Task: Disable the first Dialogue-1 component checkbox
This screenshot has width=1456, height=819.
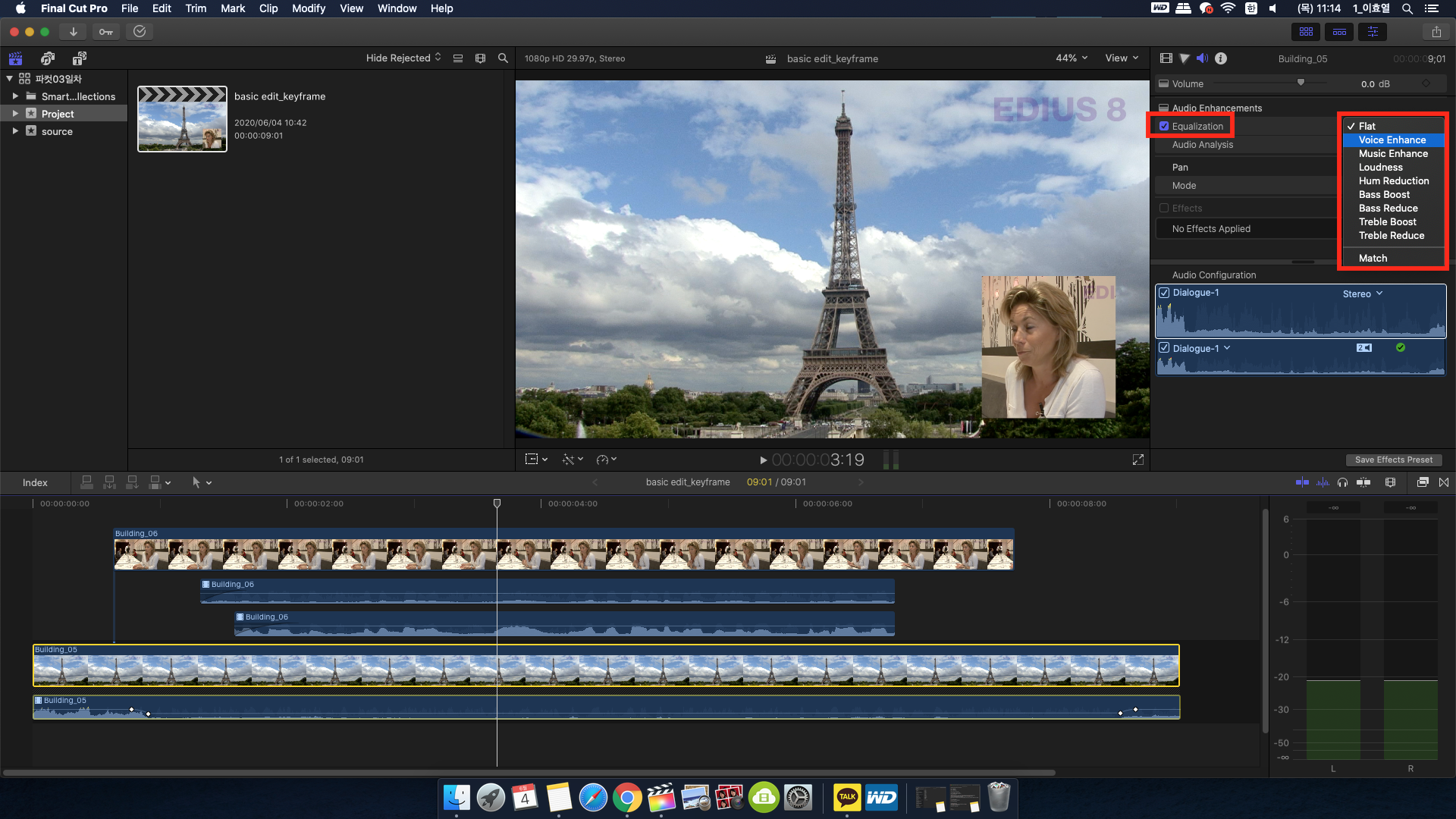Action: 1164,293
